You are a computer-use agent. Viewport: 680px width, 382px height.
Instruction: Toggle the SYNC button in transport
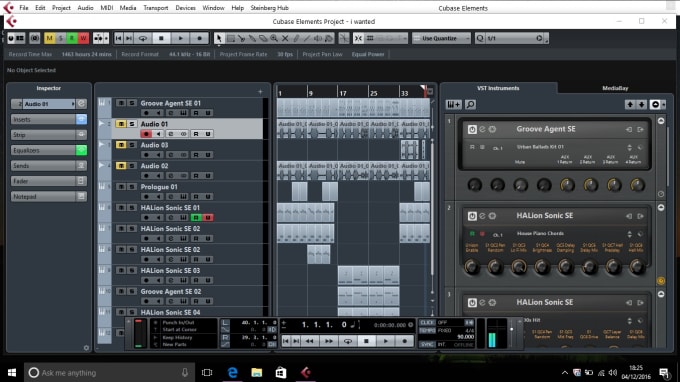[x=427, y=344]
